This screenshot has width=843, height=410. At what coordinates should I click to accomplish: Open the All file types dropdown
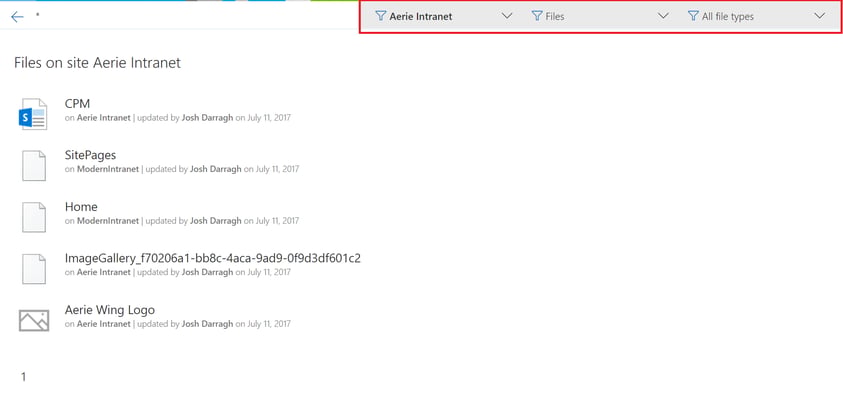click(756, 16)
